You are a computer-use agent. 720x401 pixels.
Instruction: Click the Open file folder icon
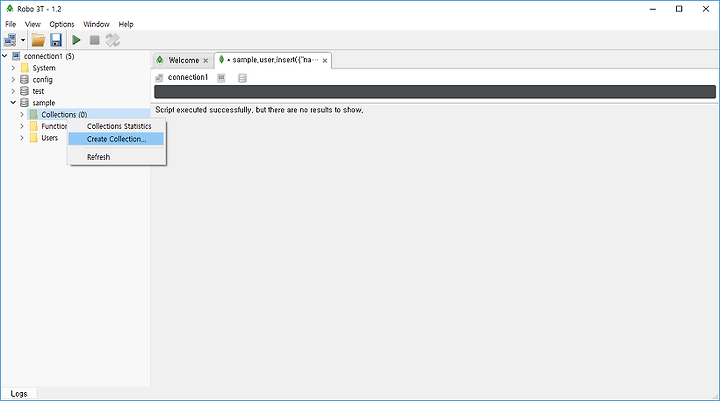point(38,40)
